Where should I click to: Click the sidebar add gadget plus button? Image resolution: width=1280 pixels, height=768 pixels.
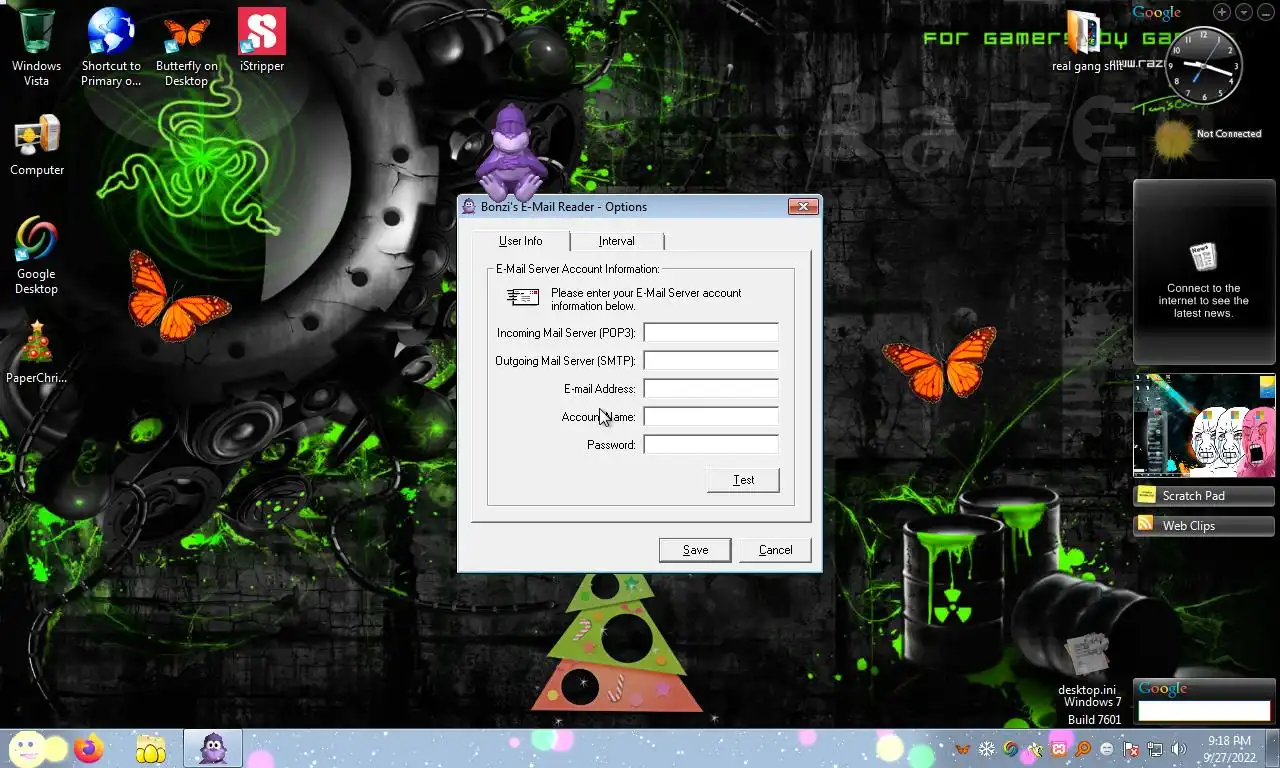(x=1222, y=12)
